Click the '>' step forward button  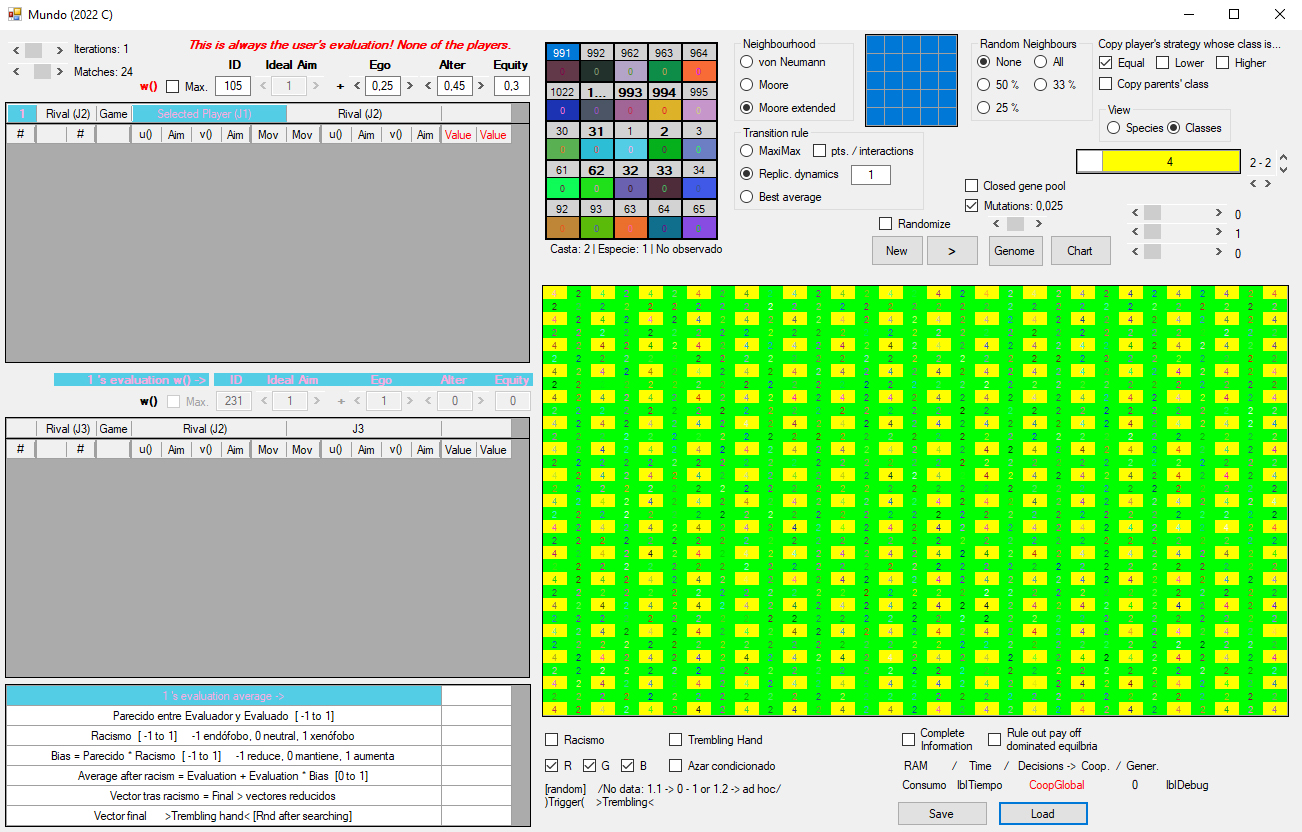pyautogui.click(x=951, y=251)
